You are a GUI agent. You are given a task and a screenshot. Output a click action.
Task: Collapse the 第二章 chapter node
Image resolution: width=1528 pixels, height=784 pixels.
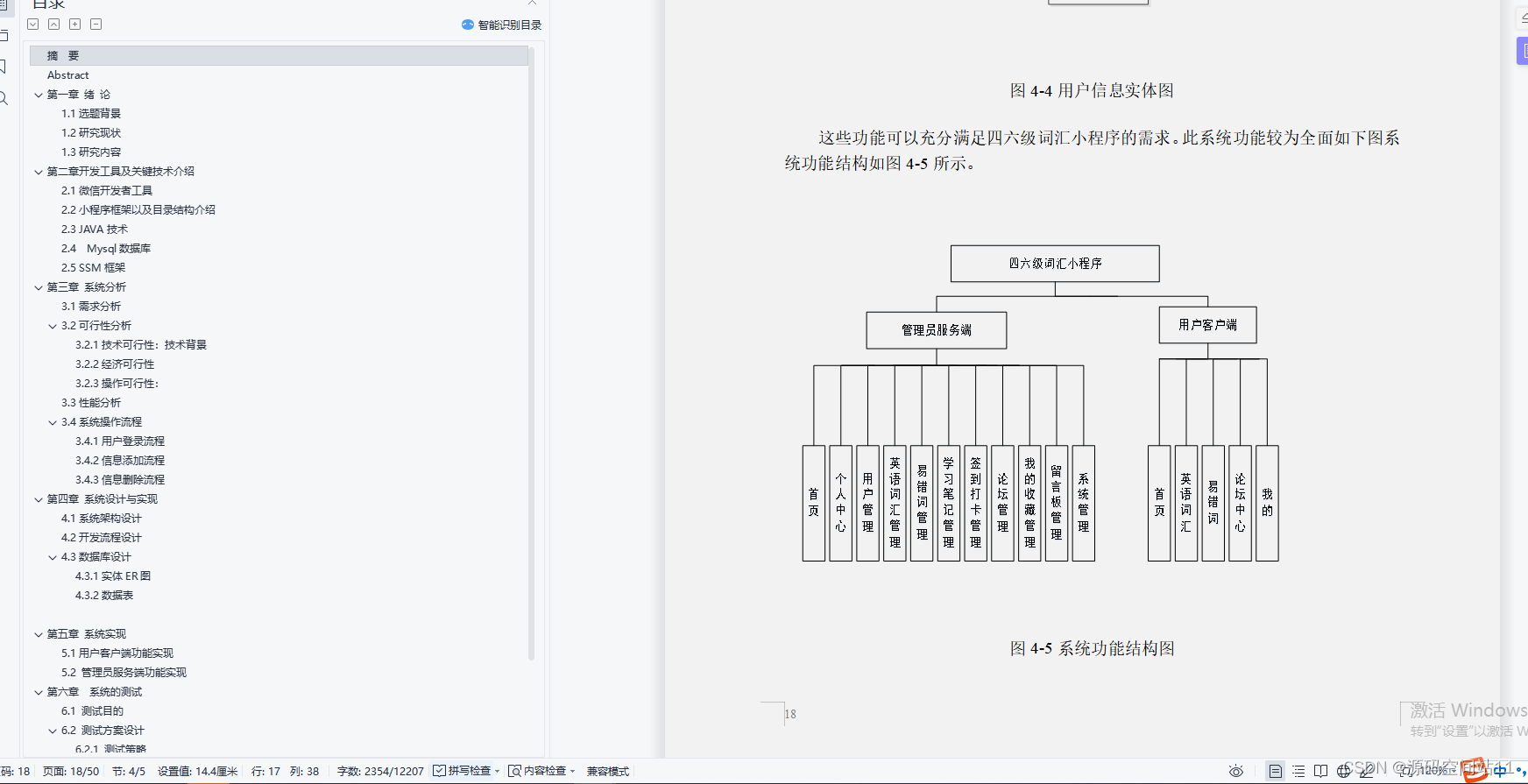click(39, 172)
